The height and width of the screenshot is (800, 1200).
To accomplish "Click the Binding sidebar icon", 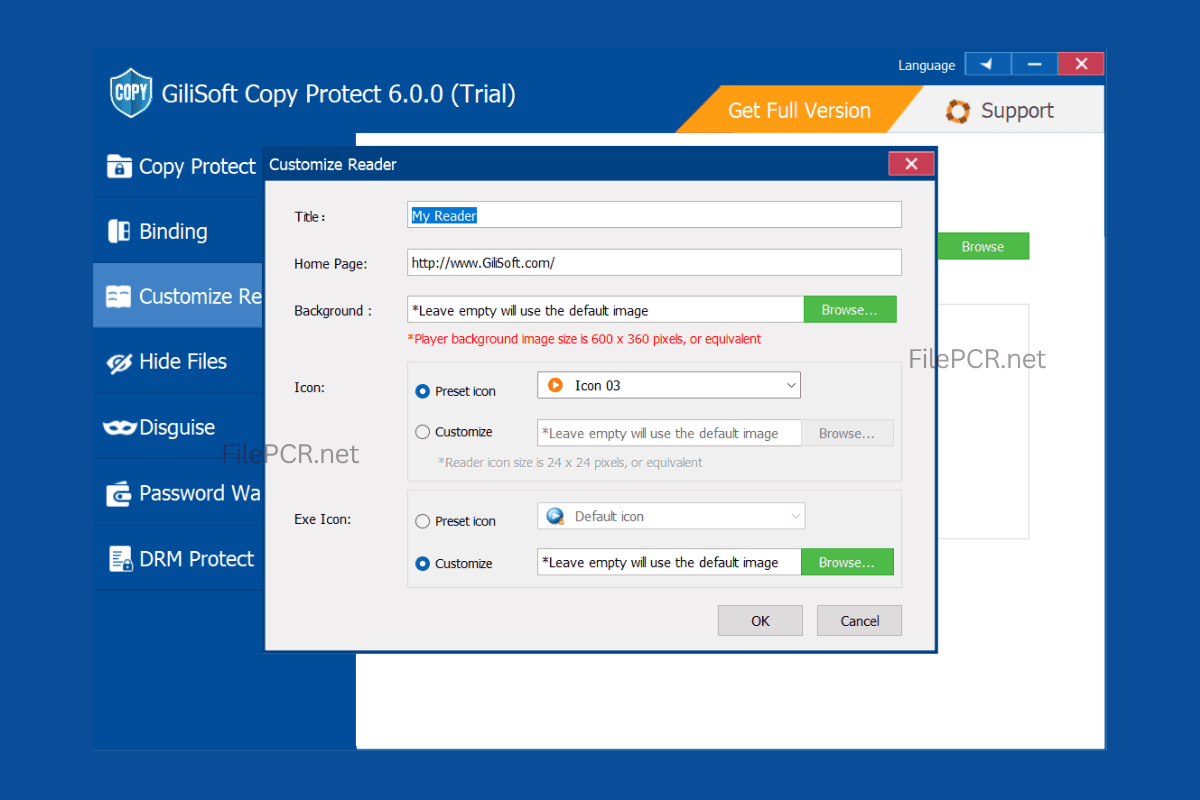I will tap(119, 231).
